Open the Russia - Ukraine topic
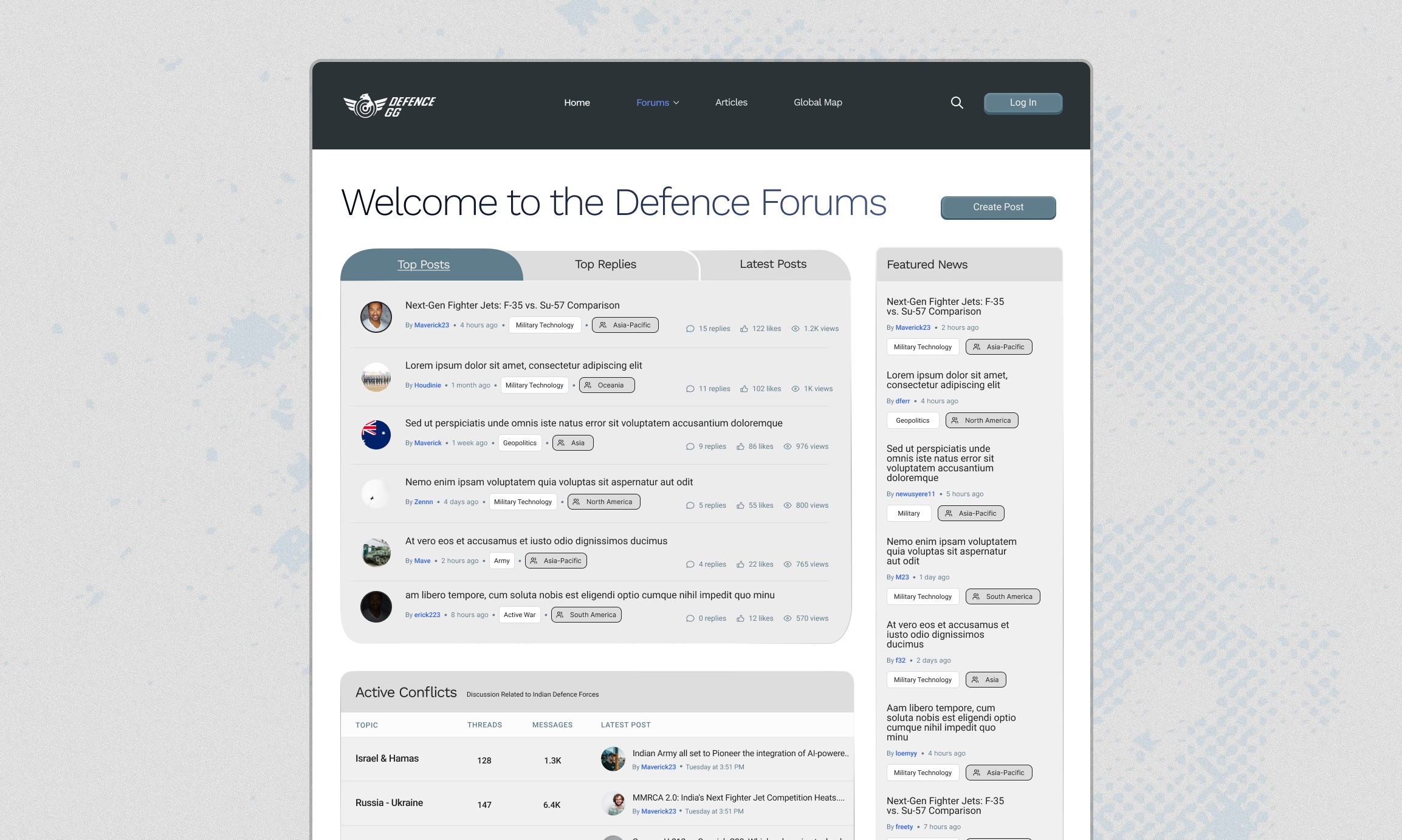 (389, 803)
